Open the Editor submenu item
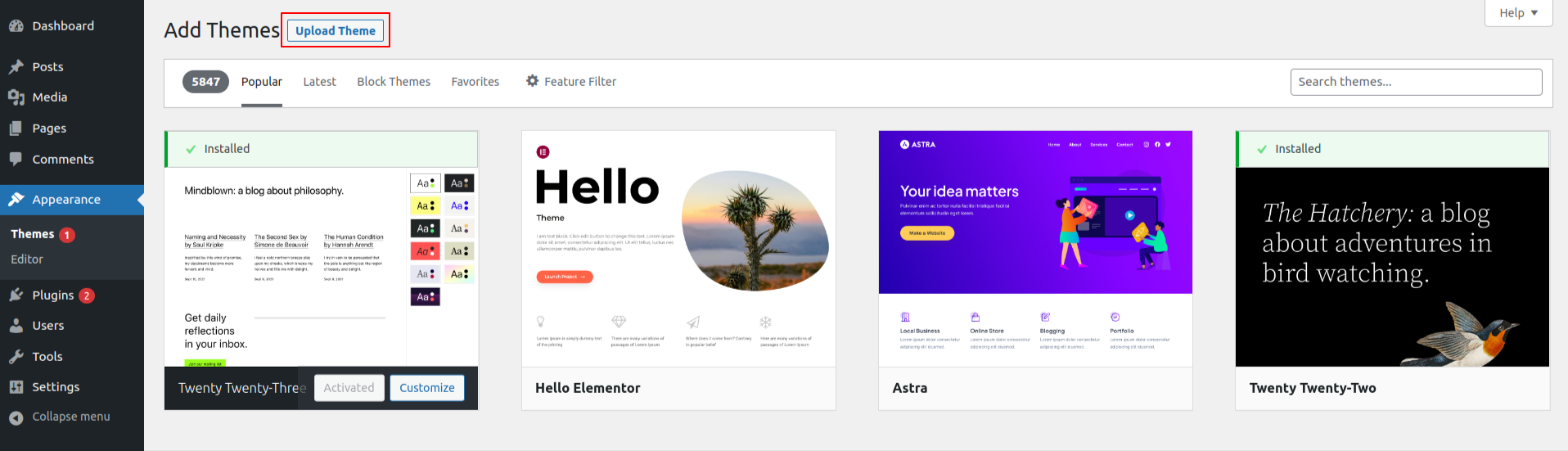This screenshot has height=451, width=1568. (x=27, y=259)
